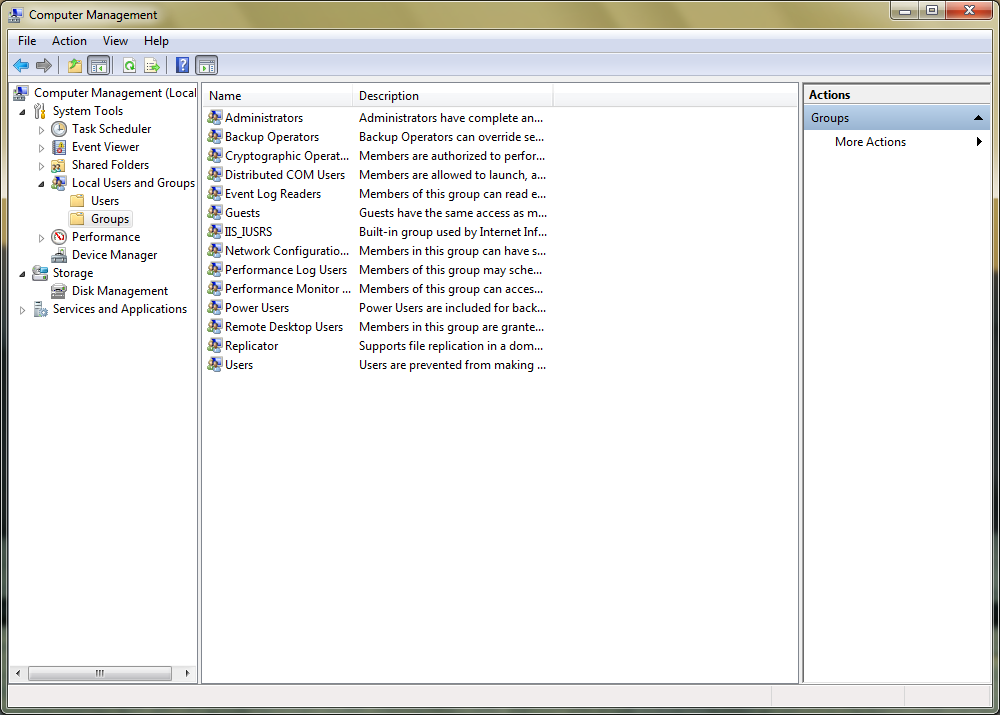Expand the Performance node
This screenshot has width=1000, height=715.
(x=41, y=238)
